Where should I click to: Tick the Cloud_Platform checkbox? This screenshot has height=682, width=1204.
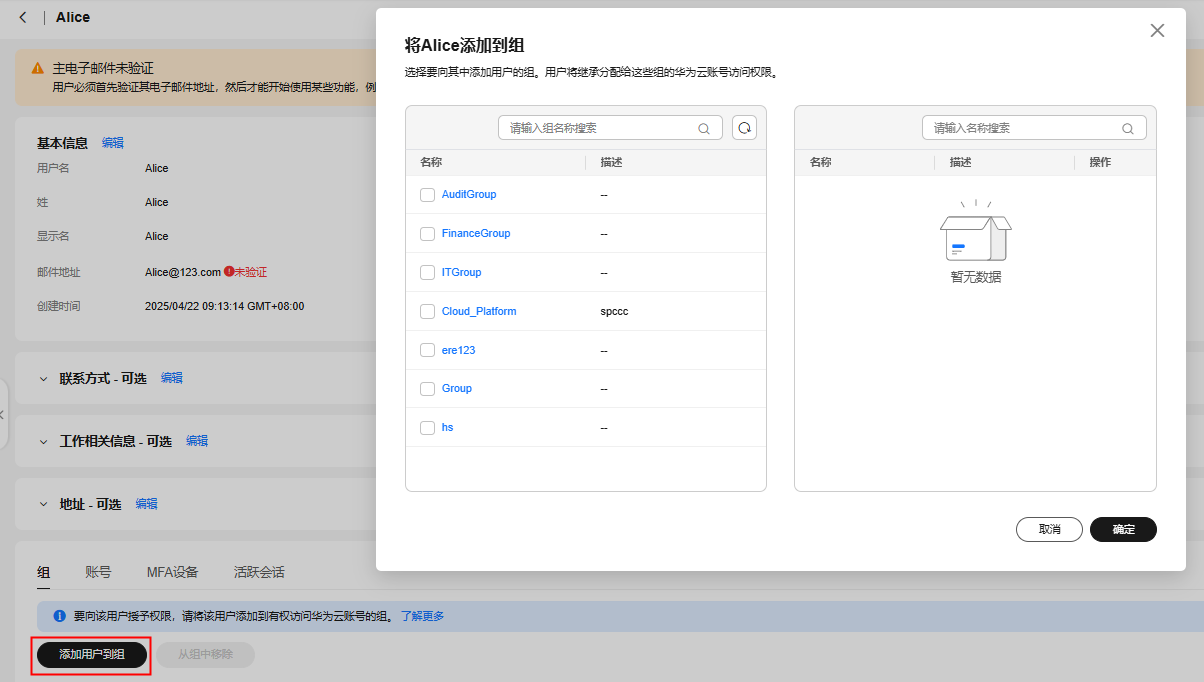click(x=427, y=312)
